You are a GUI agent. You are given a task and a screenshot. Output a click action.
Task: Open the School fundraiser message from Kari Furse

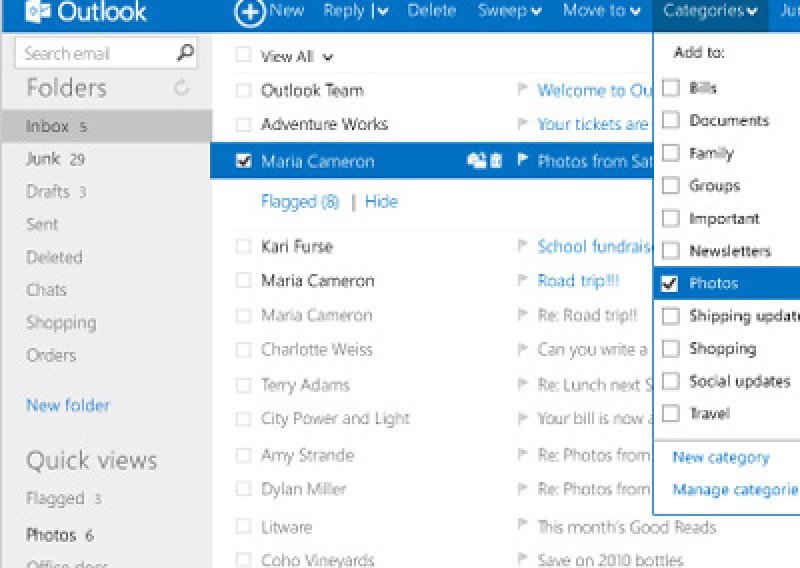pos(595,246)
